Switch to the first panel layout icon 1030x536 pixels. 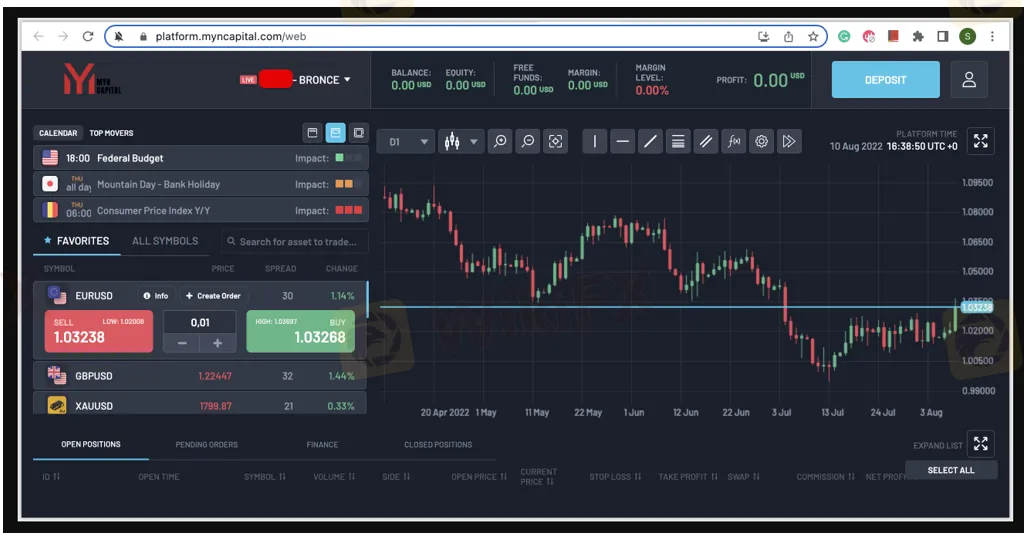[313, 133]
